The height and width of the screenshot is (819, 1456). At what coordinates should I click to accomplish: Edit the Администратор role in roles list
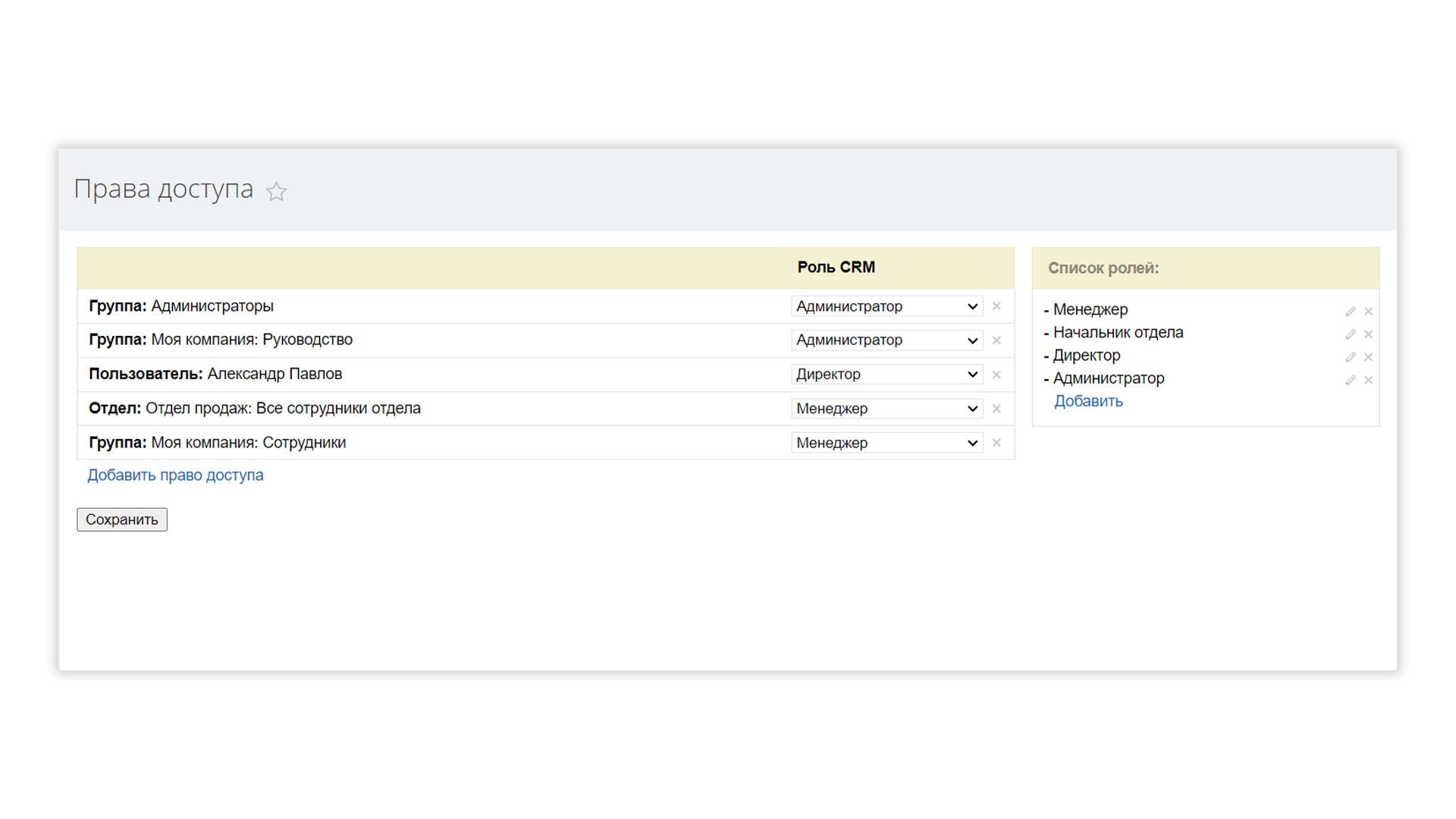point(1351,380)
